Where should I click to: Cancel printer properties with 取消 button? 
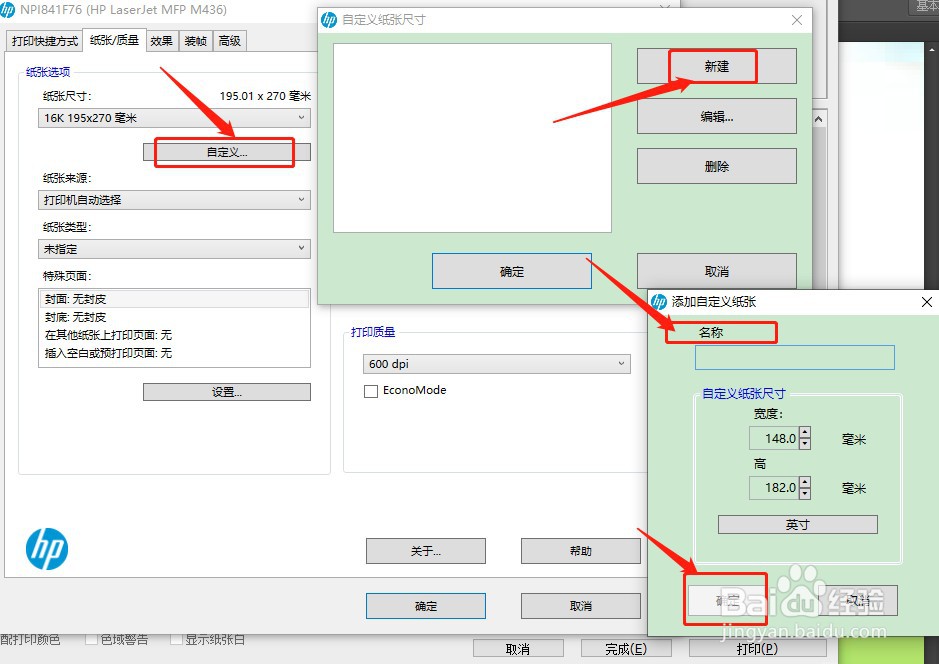coord(580,606)
